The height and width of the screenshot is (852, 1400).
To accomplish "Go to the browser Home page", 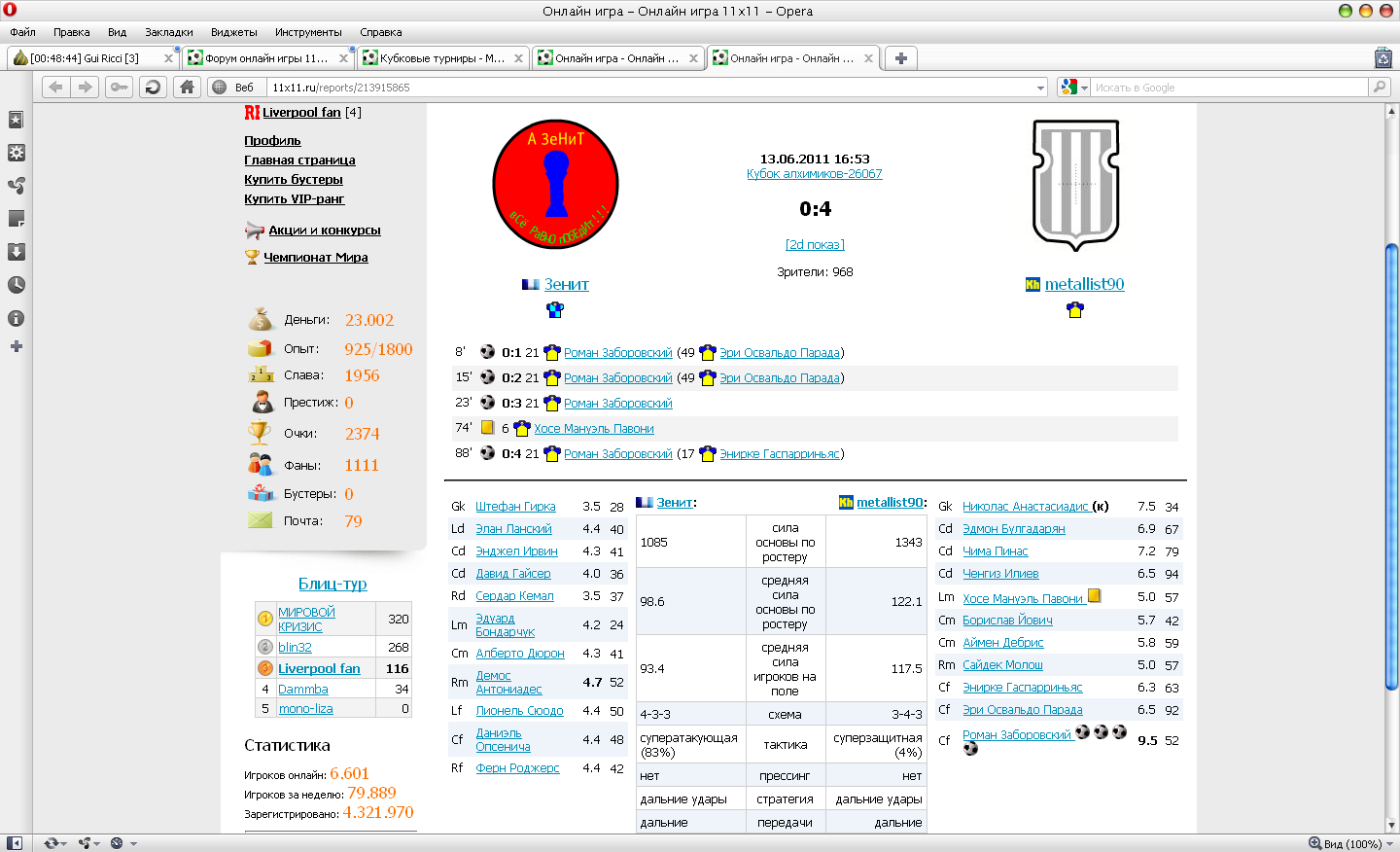I will click(187, 88).
